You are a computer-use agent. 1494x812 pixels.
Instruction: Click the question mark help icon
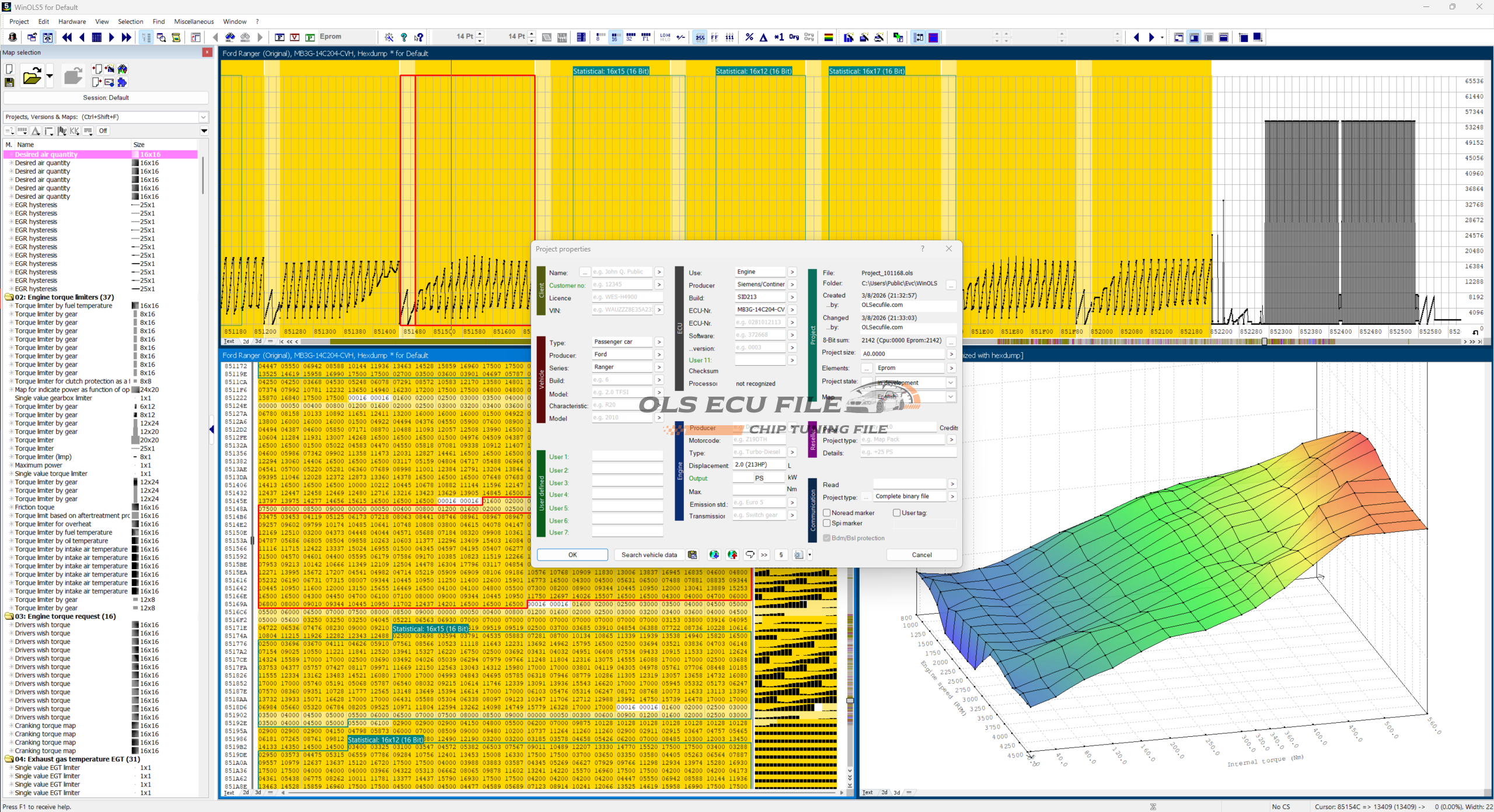tap(404, 37)
